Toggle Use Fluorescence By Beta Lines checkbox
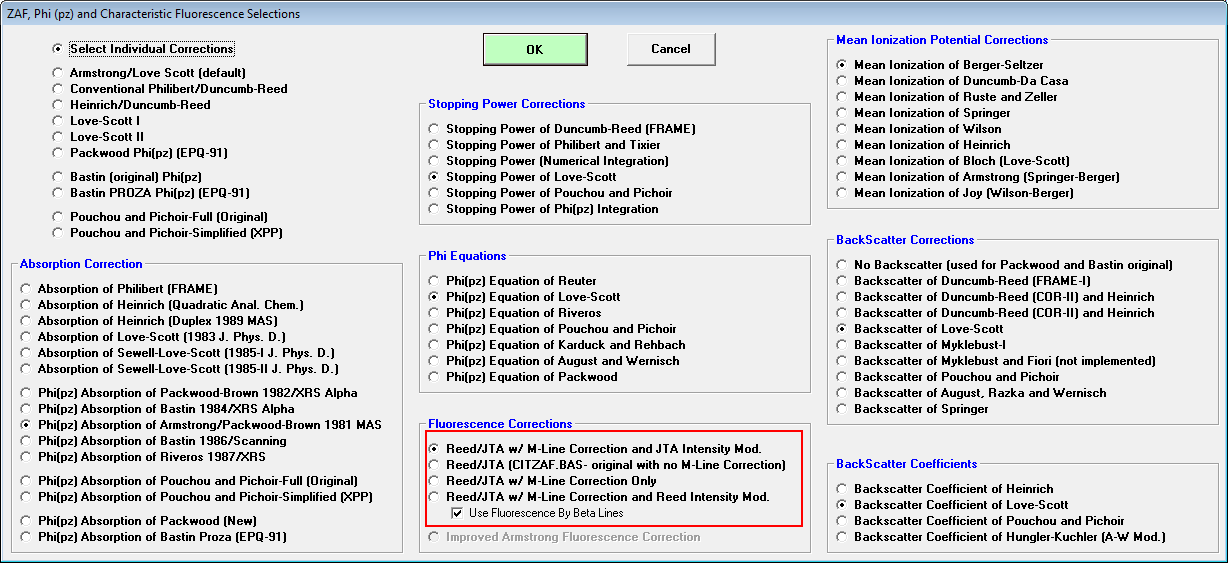The width and height of the screenshot is (1228, 563). (457, 513)
